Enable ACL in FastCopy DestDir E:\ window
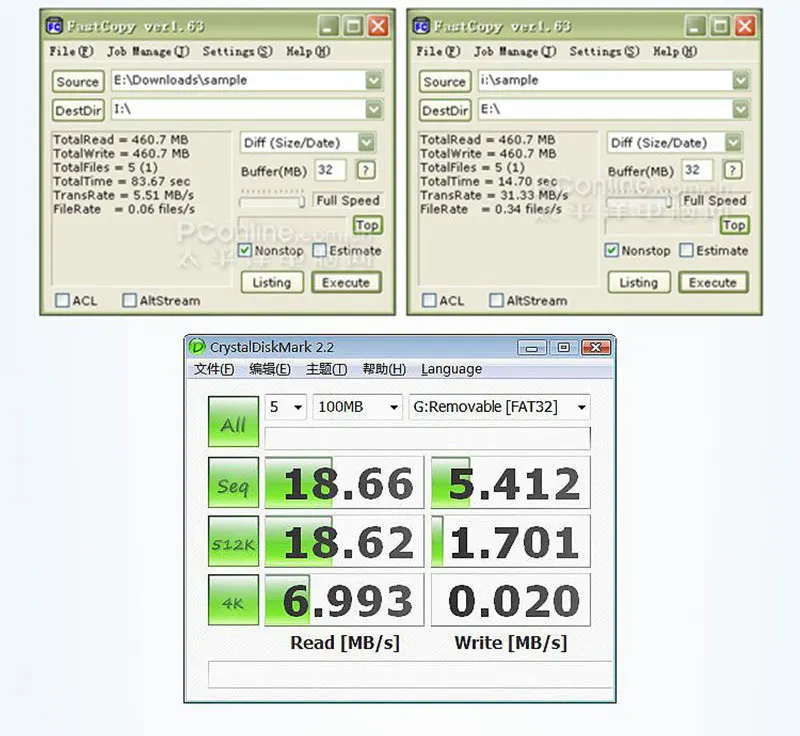The image size is (800, 736). coord(429,300)
